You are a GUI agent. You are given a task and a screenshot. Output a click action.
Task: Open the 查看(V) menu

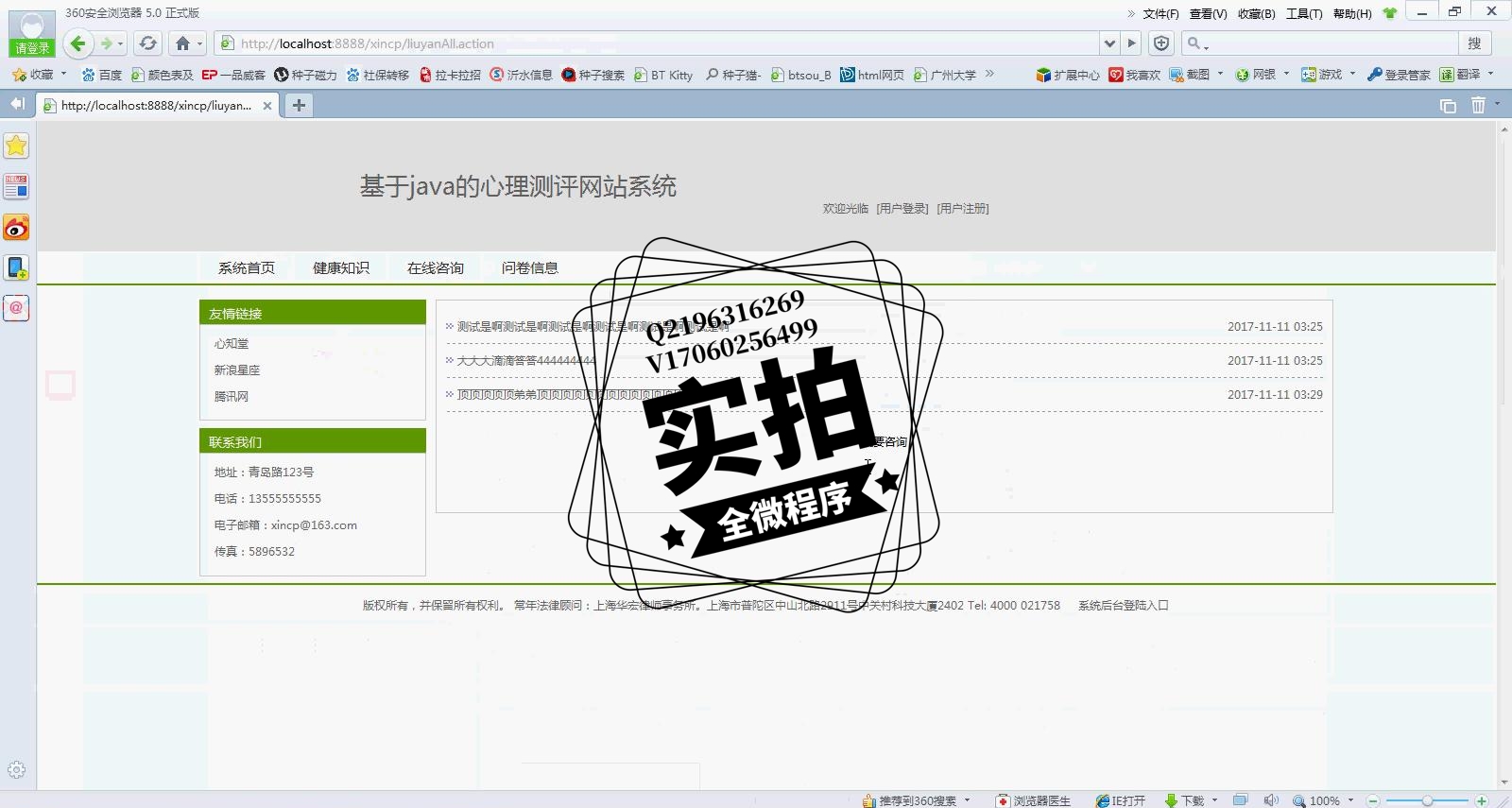(x=1208, y=13)
